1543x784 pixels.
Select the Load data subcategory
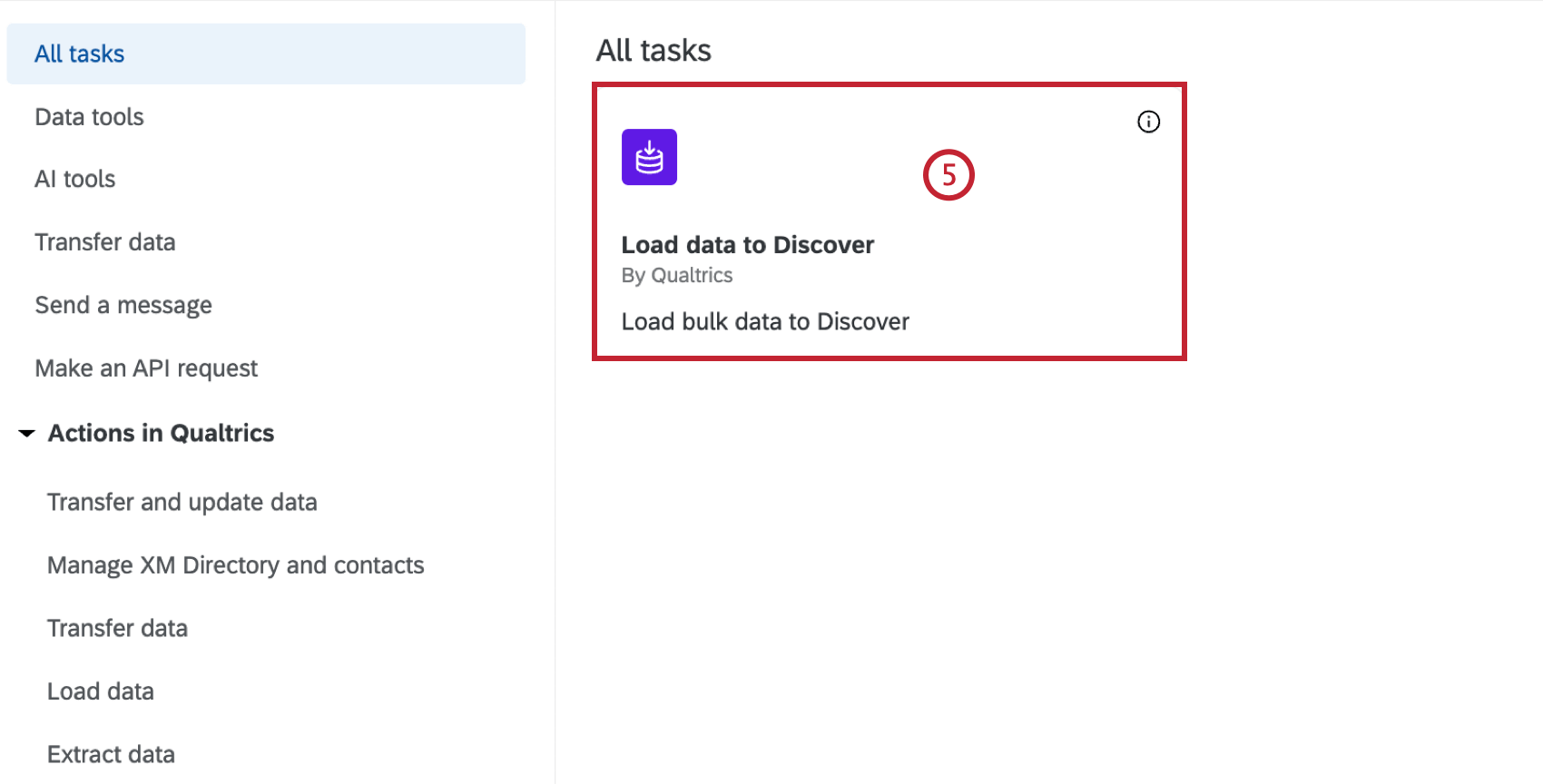coord(101,691)
